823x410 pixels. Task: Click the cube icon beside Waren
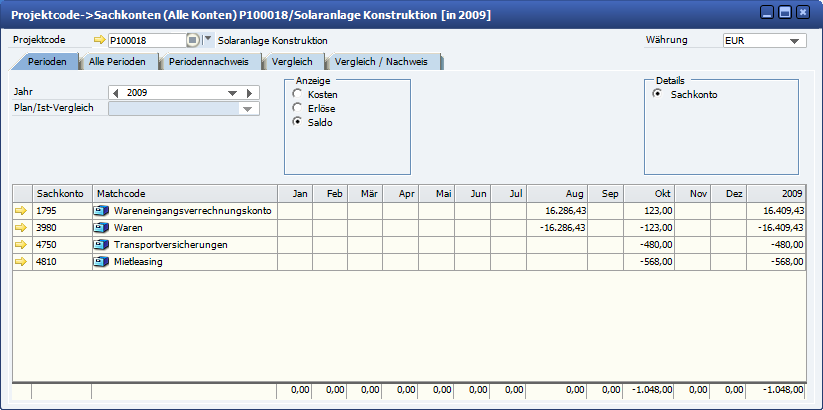(101, 228)
